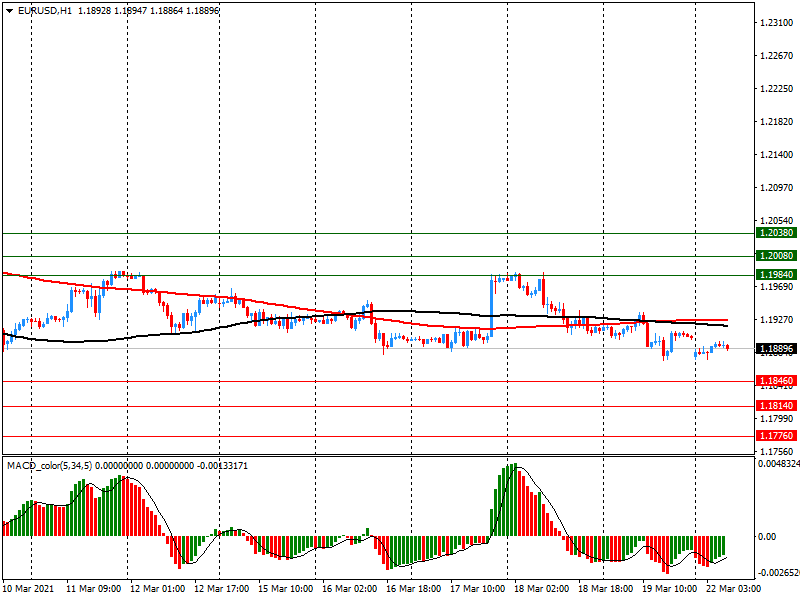
Task: Select the 17 Mar 10:00 time label
Action: point(478,590)
